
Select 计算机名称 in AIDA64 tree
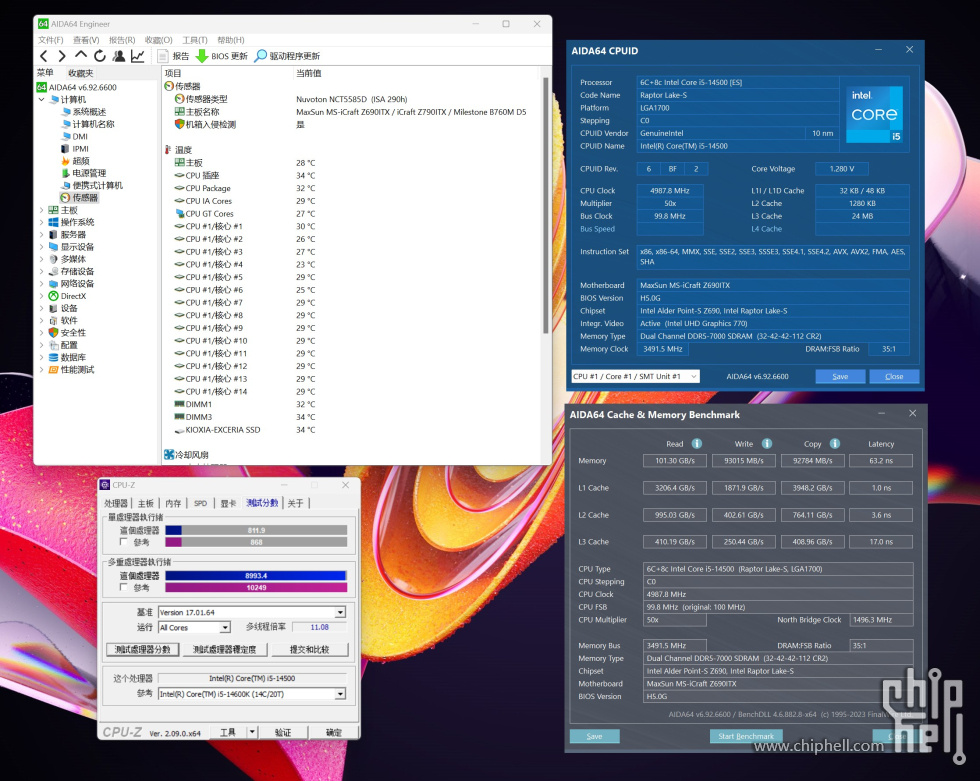tap(88, 124)
